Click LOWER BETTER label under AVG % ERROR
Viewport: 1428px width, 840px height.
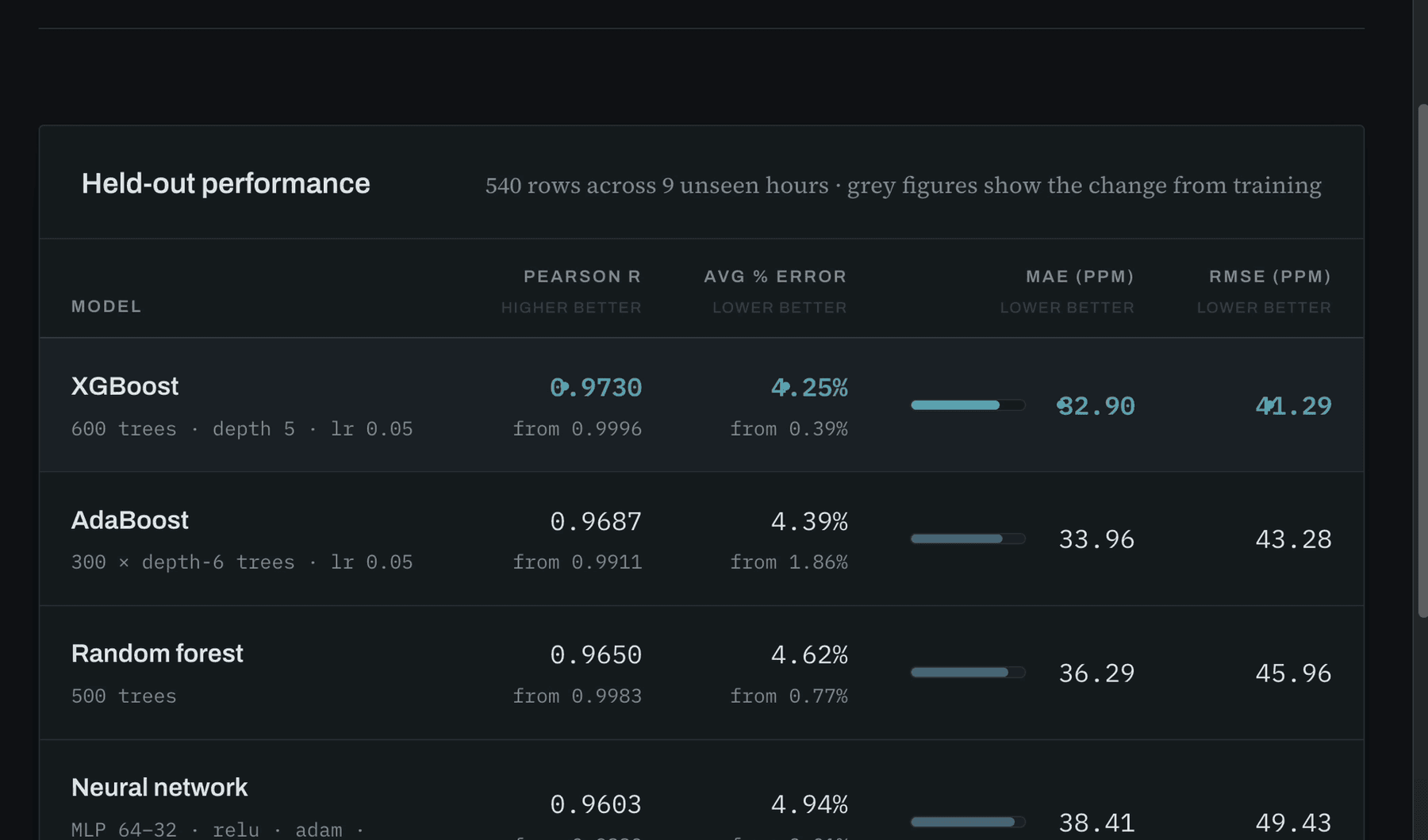[x=780, y=308]
